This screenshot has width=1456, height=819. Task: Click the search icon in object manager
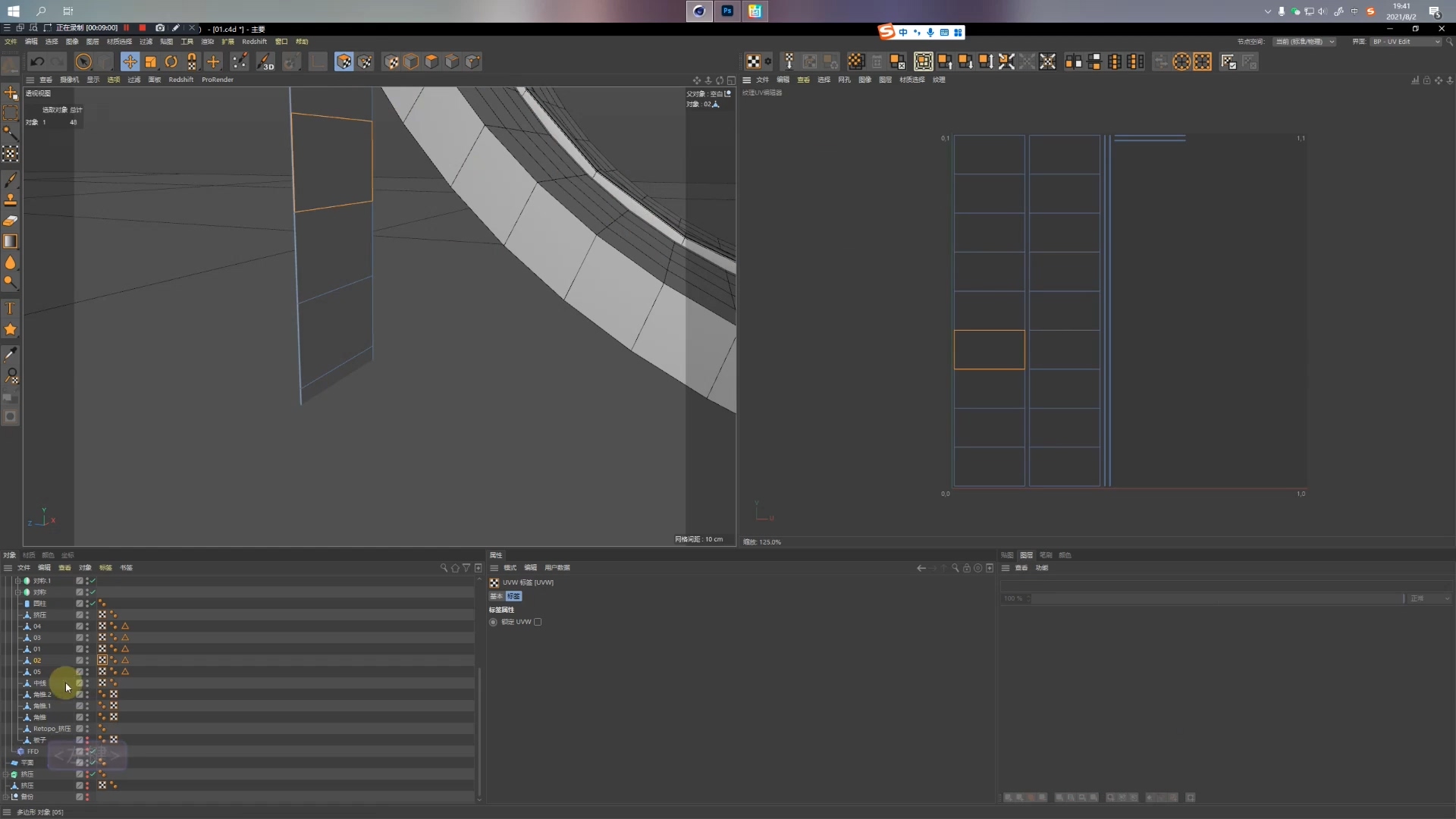coord(444,568)
